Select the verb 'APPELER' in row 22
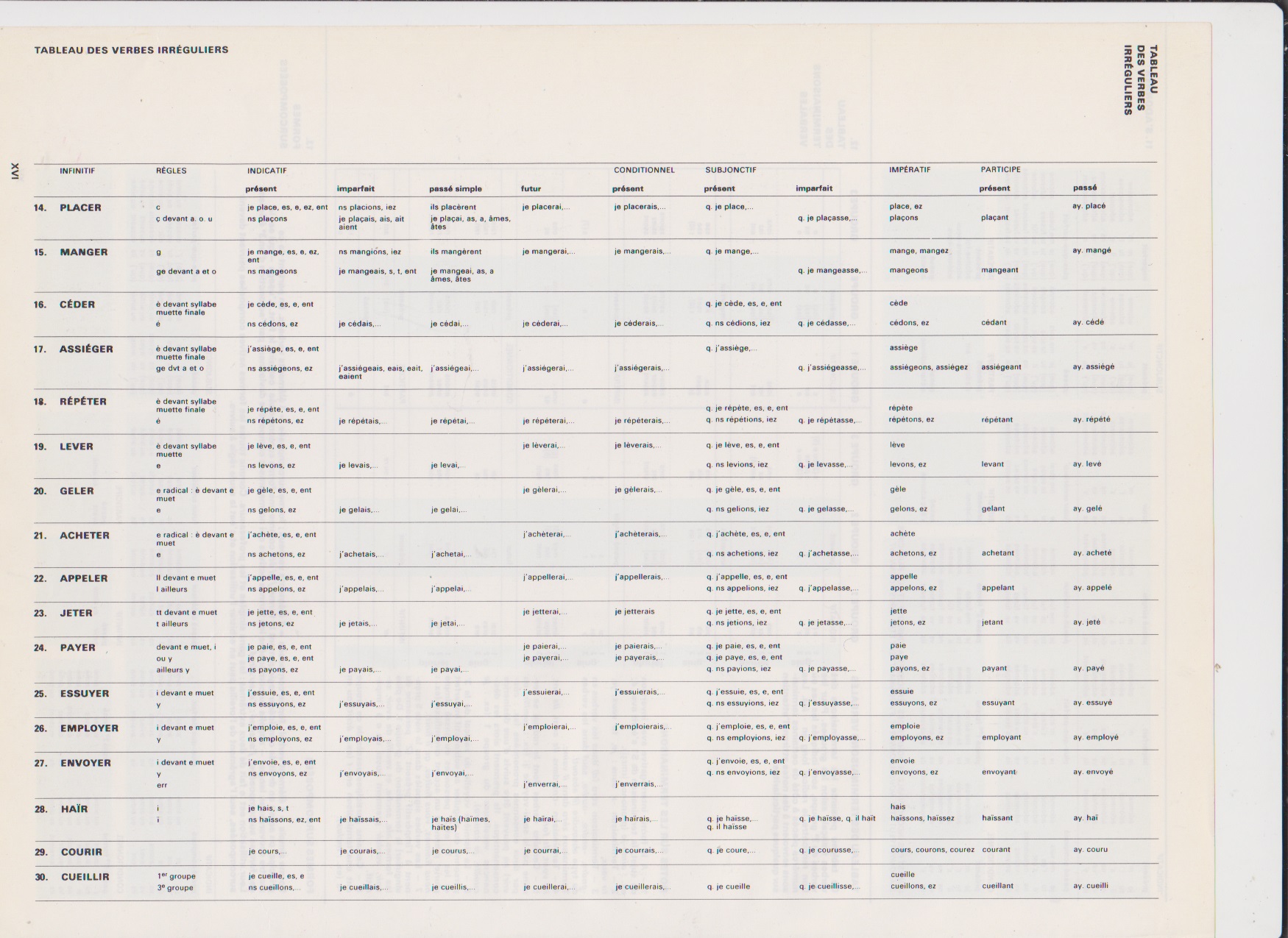This screenshot has height=938, width=1288. [x=84, y=578]
